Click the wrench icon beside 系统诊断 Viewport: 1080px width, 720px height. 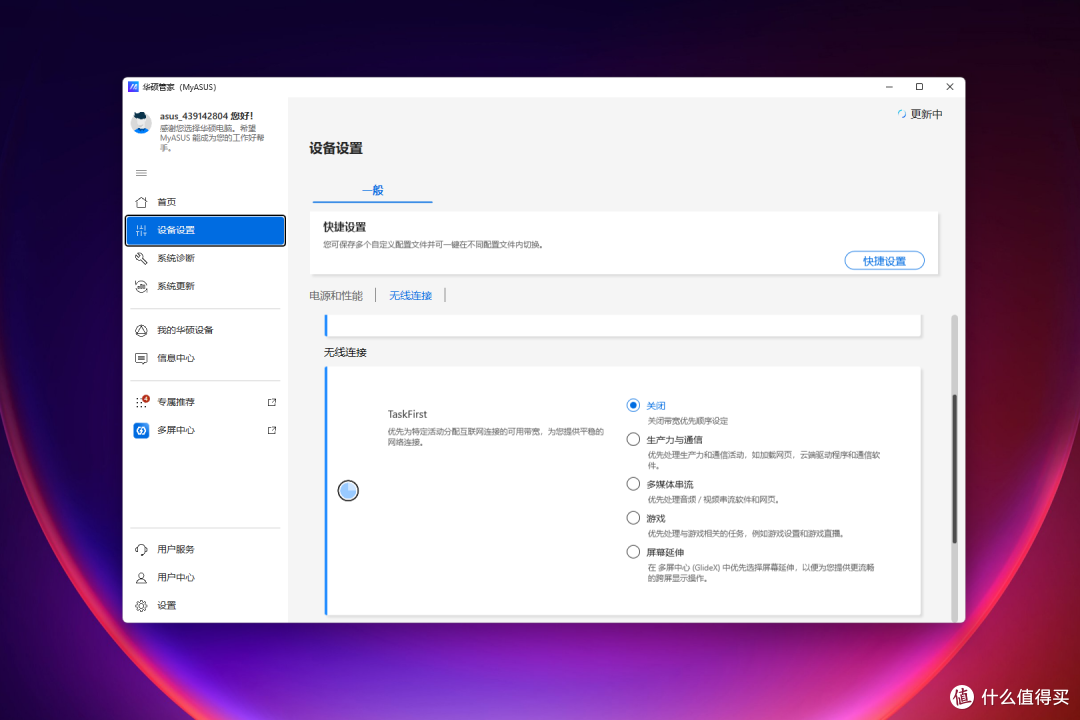(141, 258)
